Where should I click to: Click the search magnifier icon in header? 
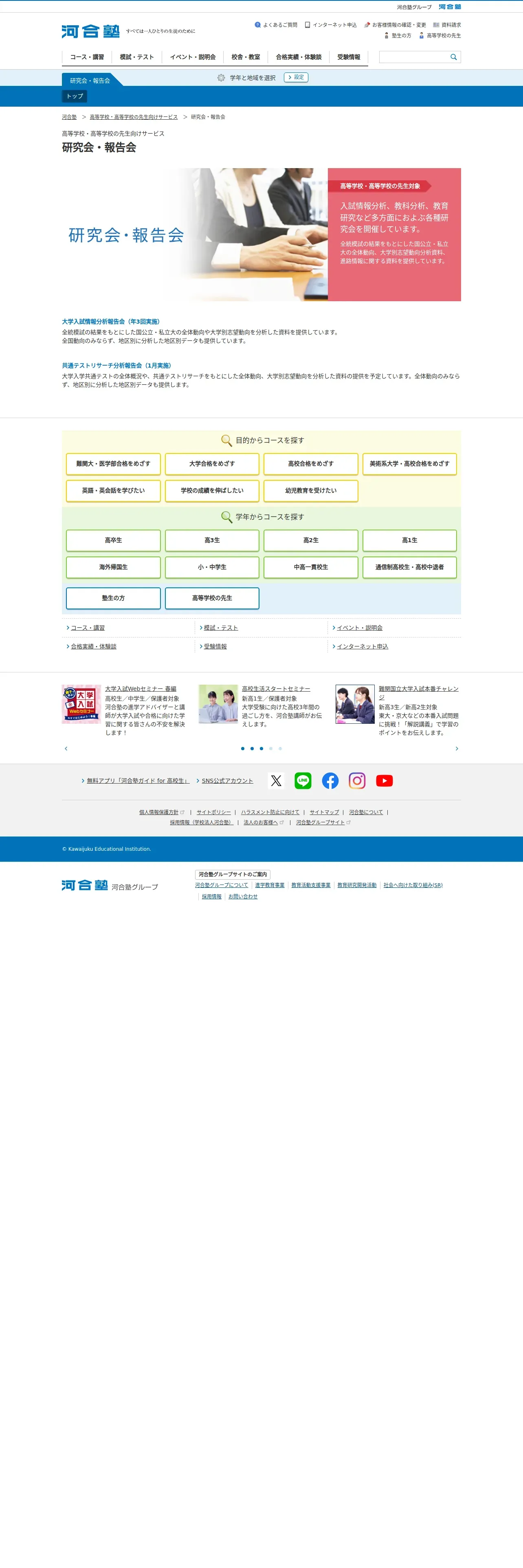point(453,57)
